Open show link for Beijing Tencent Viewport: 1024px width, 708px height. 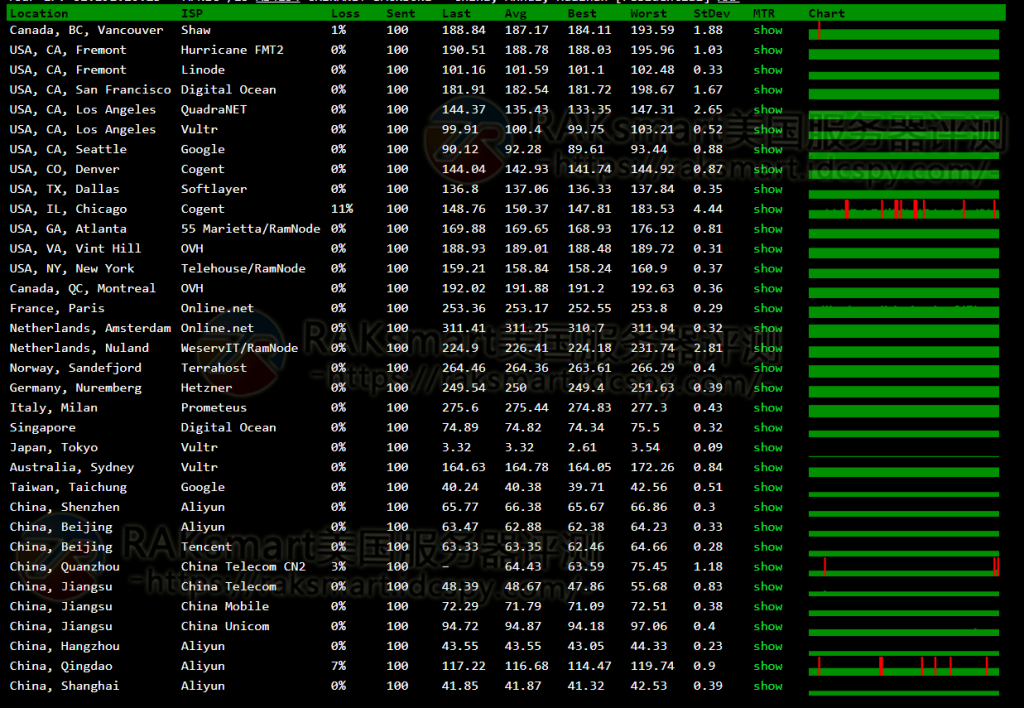pos(768,547)
